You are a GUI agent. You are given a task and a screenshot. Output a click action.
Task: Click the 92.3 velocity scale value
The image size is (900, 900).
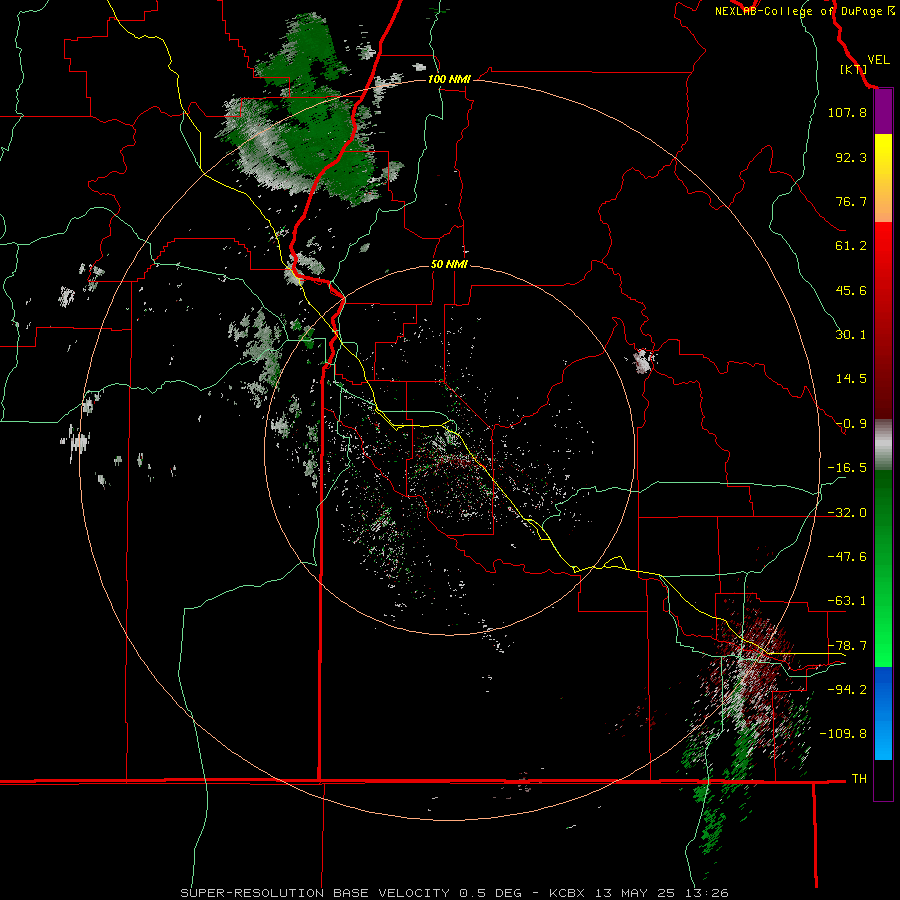851,157
